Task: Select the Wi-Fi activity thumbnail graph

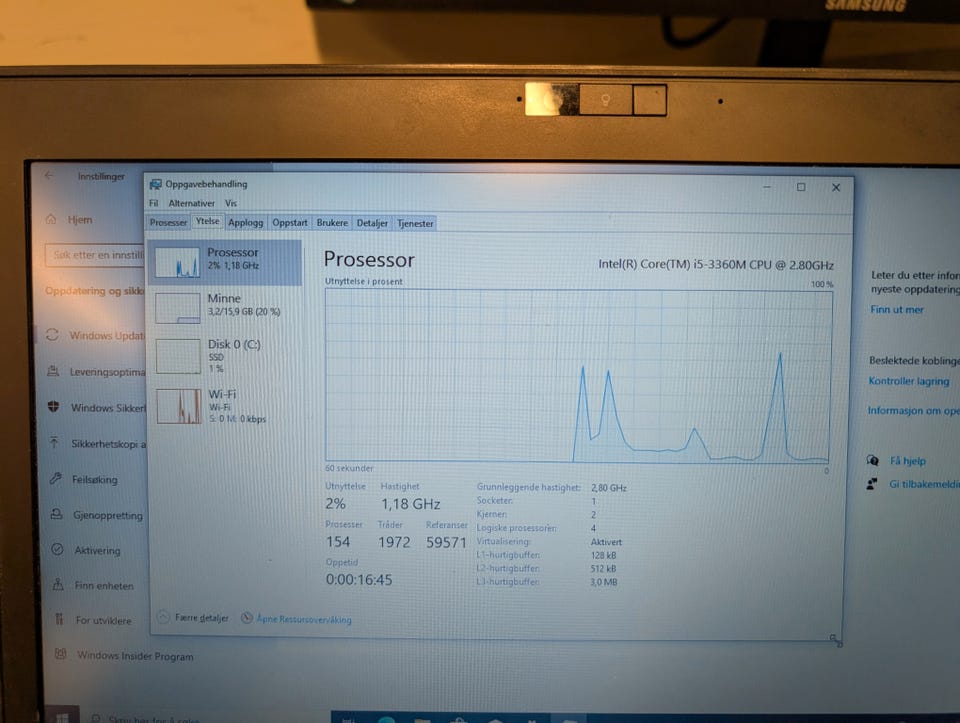Action: tap(179, 406)
